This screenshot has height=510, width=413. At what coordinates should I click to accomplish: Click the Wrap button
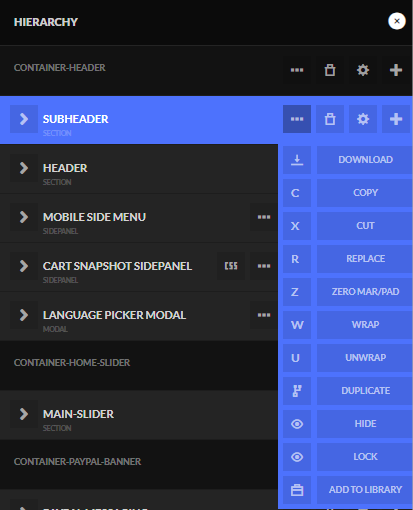[365, 325]
